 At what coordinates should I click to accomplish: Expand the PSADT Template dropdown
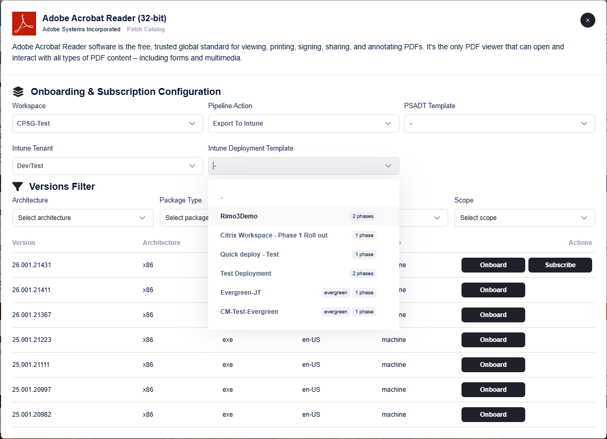tap(499, 123)
